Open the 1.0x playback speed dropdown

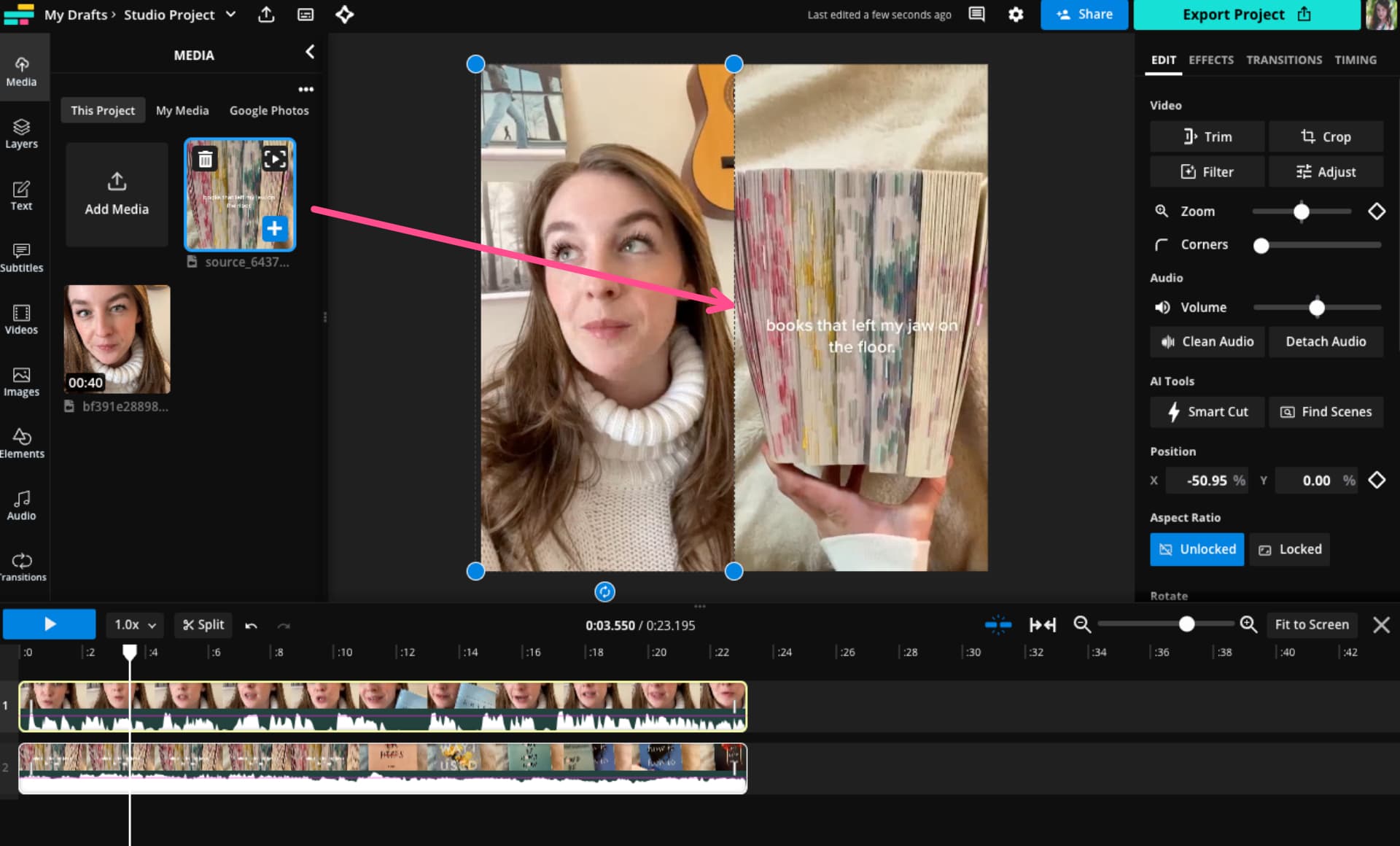tap(135, 625)
